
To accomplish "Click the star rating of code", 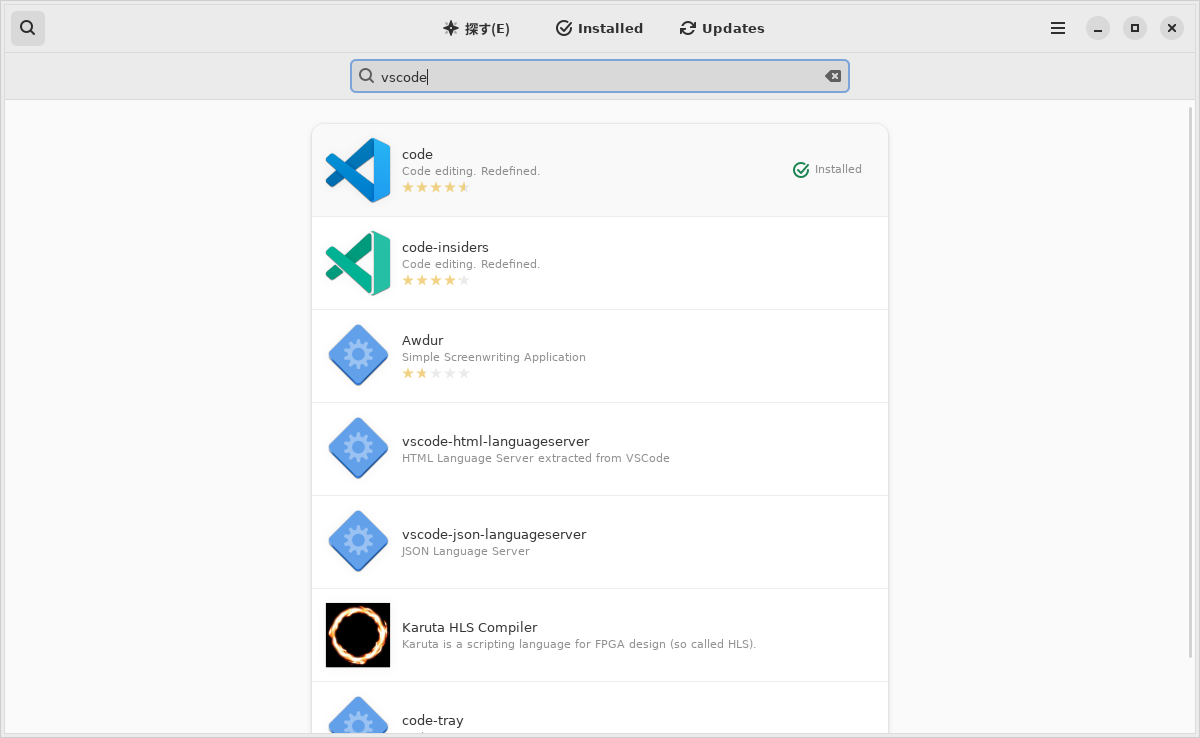I will coord(436,187).
